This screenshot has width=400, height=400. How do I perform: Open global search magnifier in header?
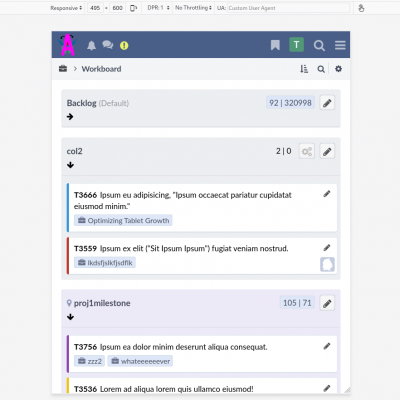tap(319, 45)
